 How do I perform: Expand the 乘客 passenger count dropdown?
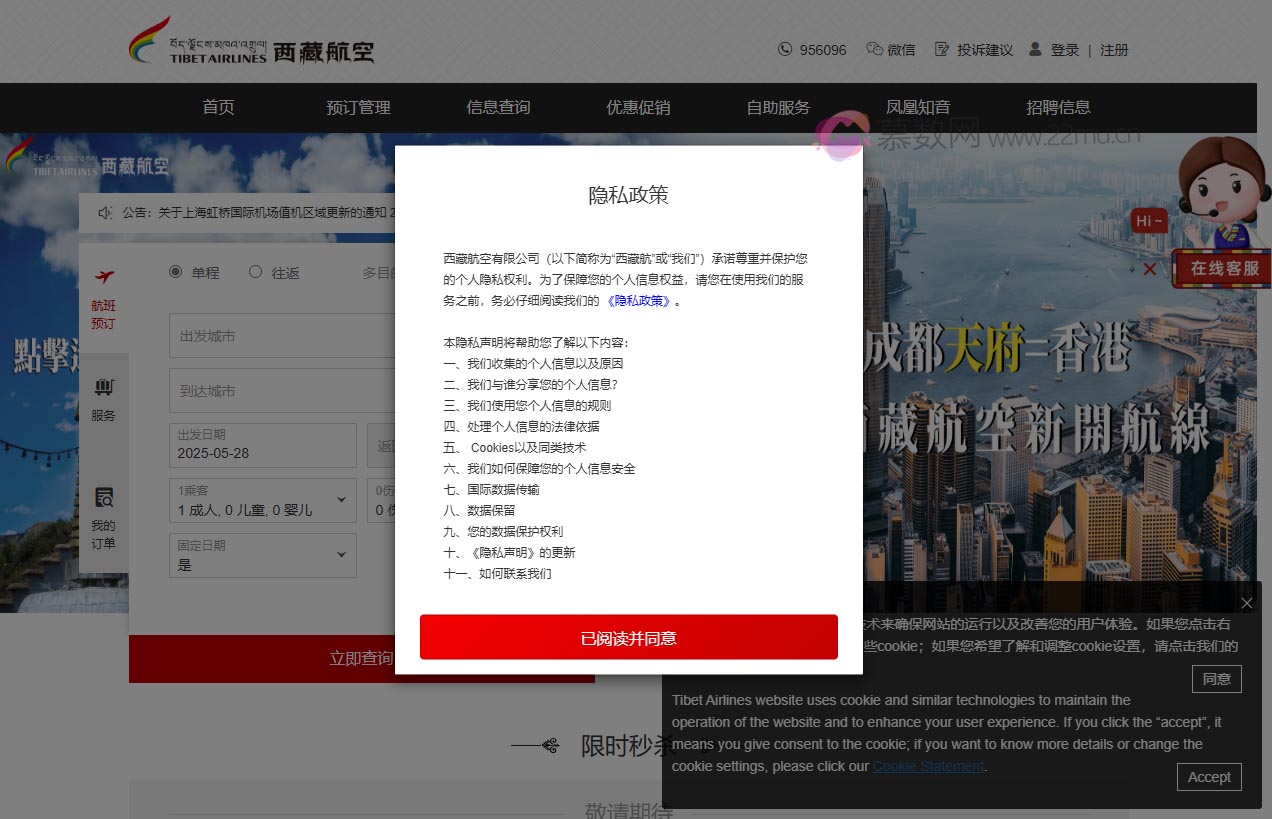341,499
